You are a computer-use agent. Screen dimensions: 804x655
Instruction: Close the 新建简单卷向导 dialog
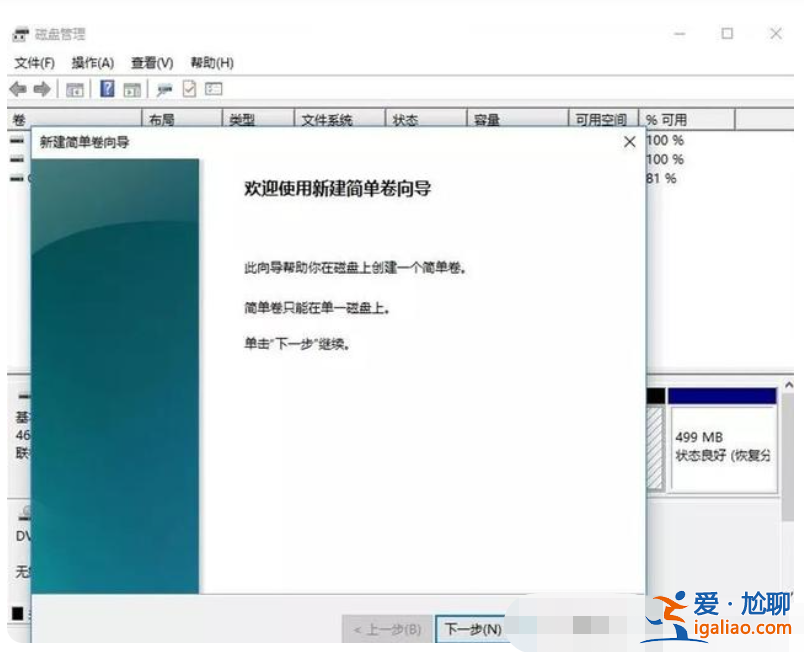click(x=630, y=142)
